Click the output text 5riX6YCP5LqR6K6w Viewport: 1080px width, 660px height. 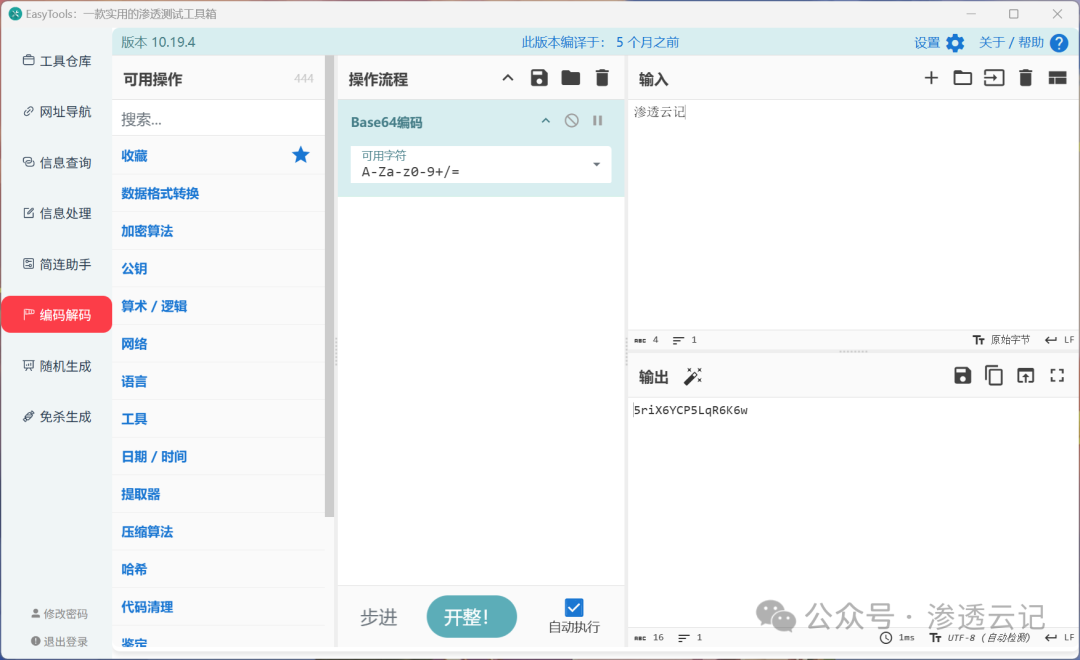pyautogui.click(x=690, y=410)
